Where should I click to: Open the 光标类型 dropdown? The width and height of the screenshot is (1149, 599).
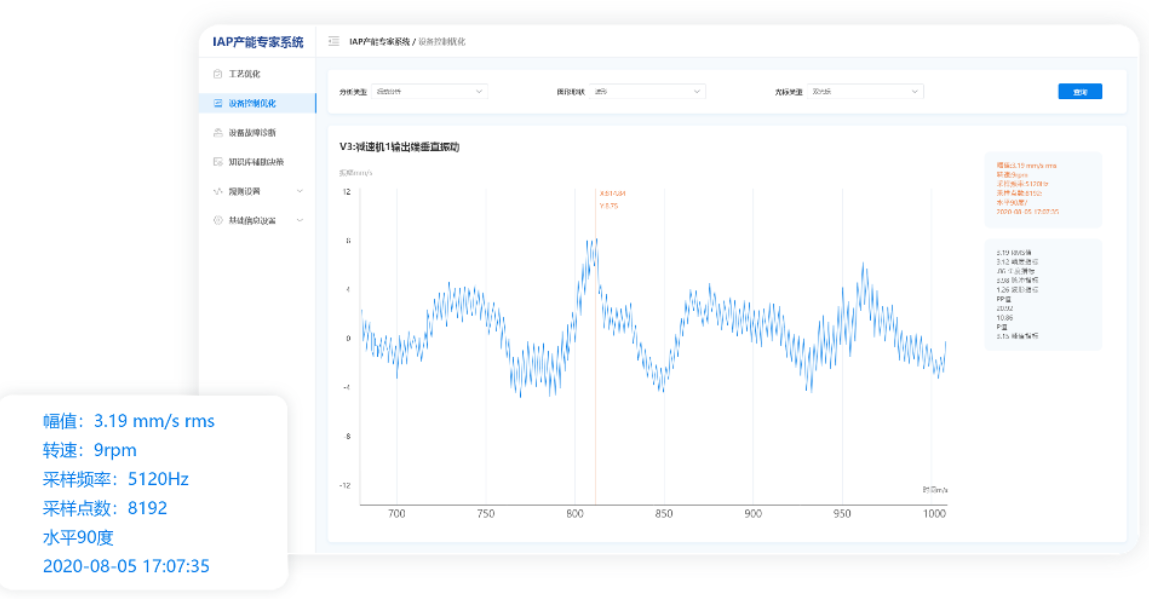point(865,92)
